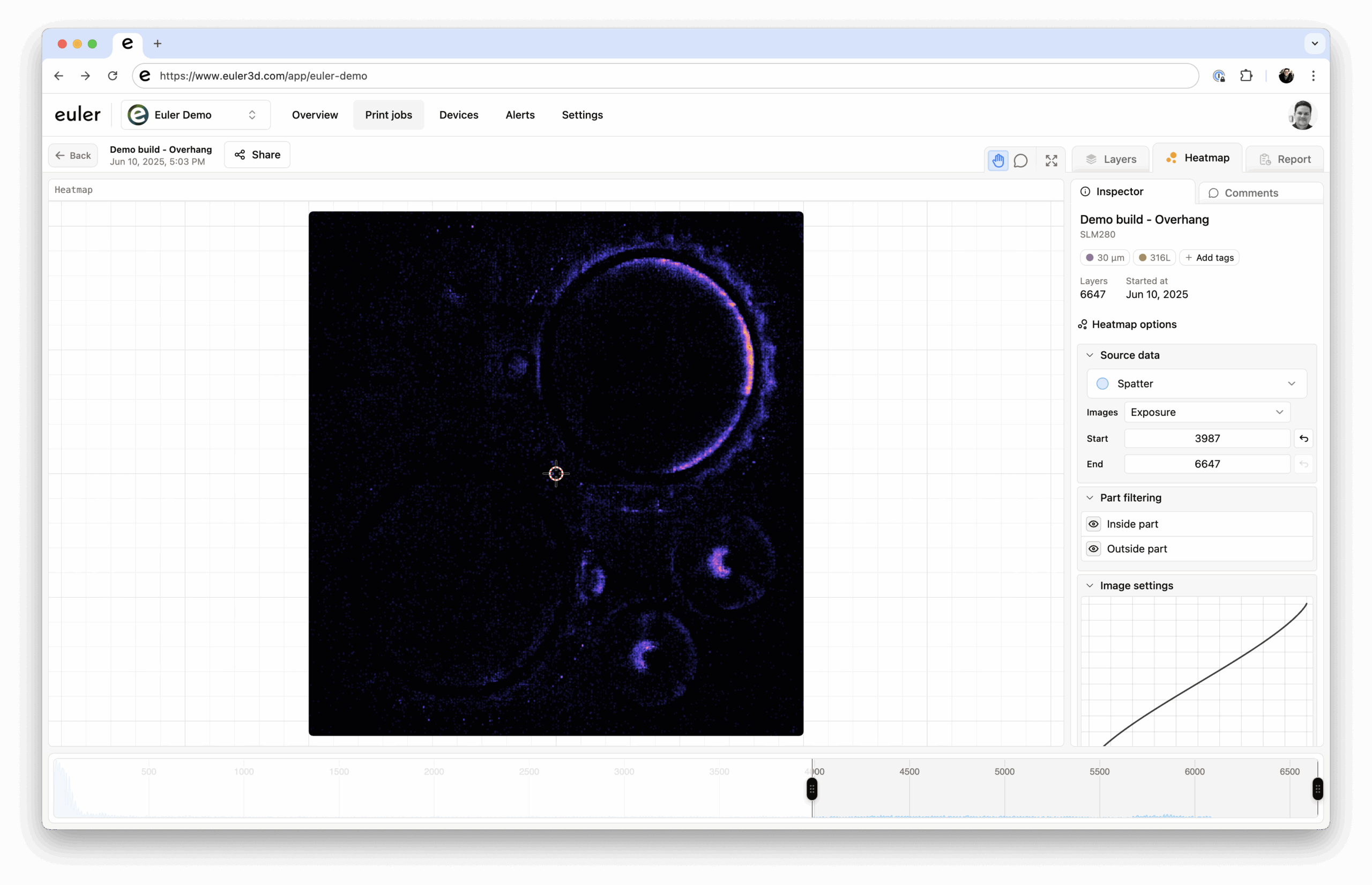This screenshot has height=885, width=1372.
Task: Open the Comments tab
Action: tap(1250, 193)
